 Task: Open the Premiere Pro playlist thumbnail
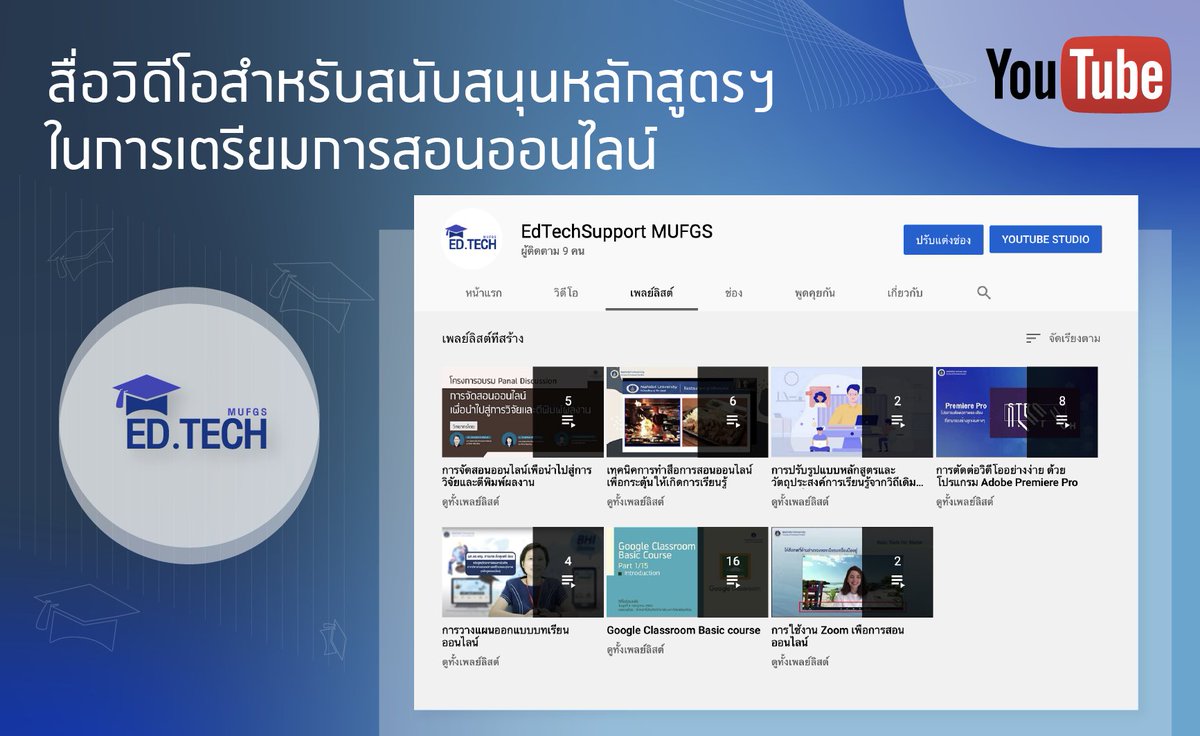pyautogui.click(x=1017, y=412)
